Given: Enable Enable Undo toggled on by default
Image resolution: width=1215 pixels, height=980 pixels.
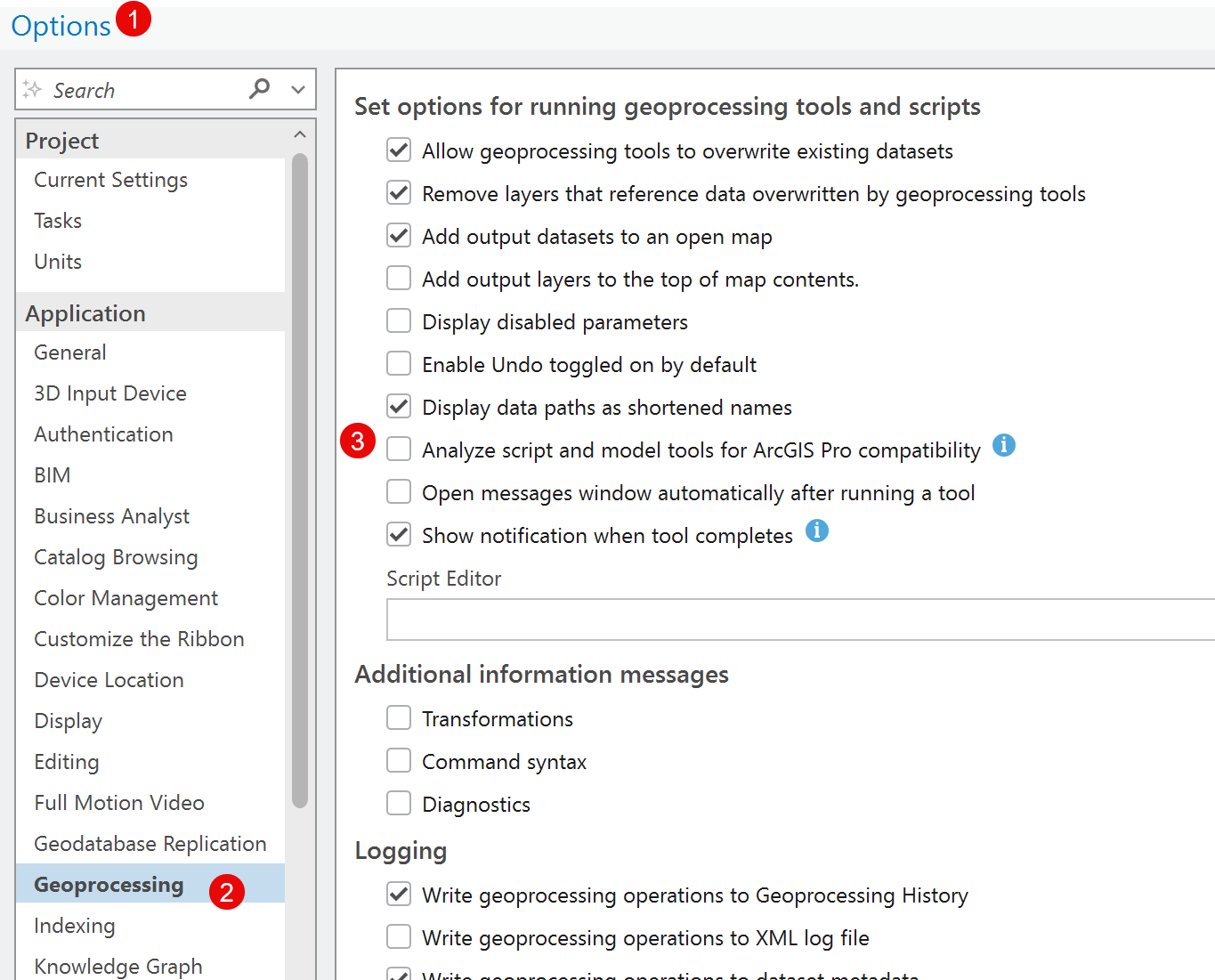Looking at the screenshot, I should (x=398, y=363).
